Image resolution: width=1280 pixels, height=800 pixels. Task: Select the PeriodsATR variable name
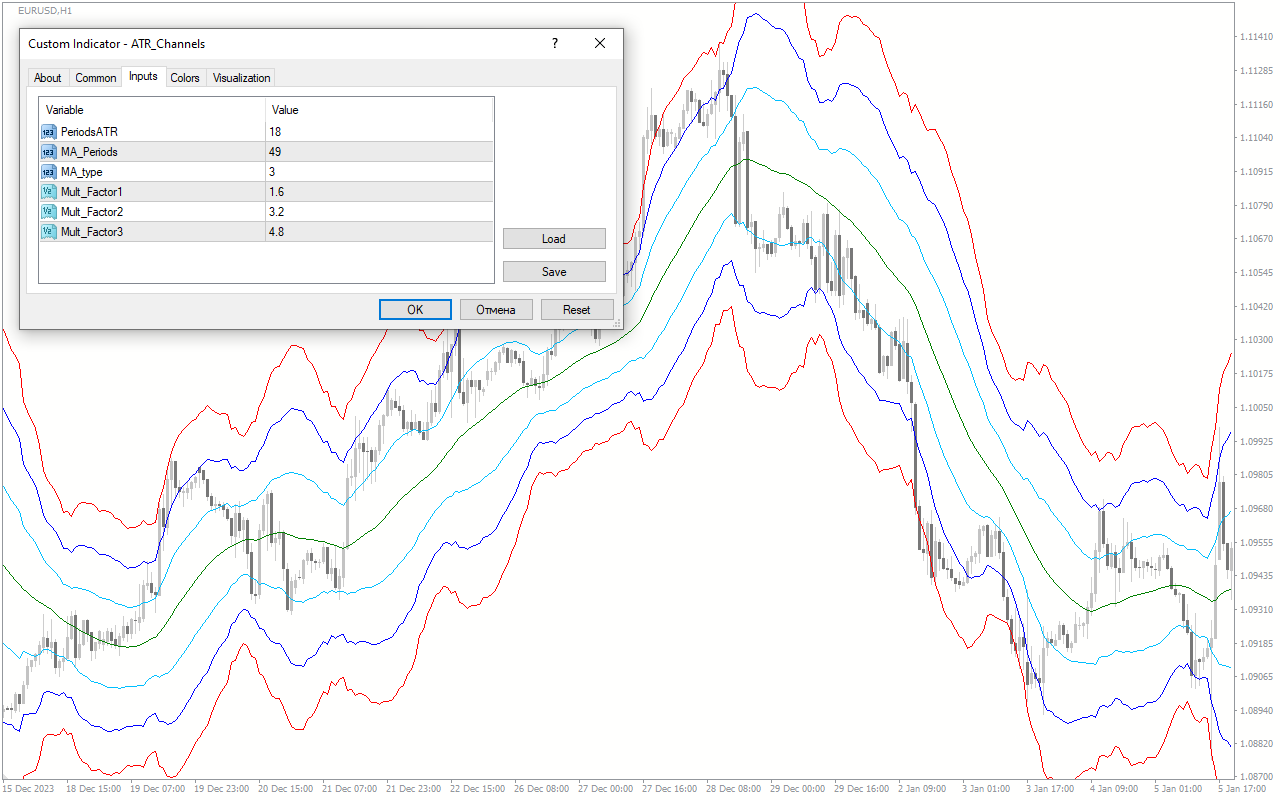89,131
